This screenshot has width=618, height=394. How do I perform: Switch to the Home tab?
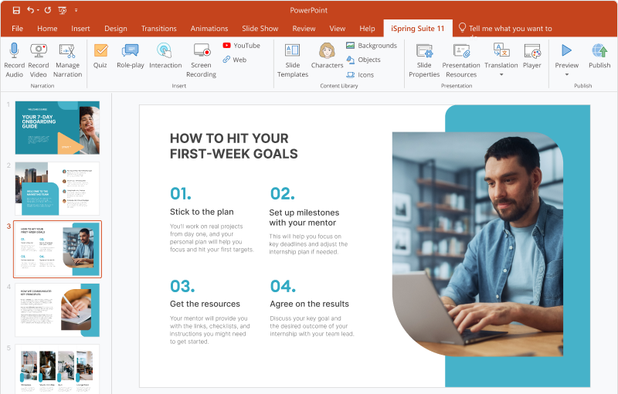coord(47,28)
